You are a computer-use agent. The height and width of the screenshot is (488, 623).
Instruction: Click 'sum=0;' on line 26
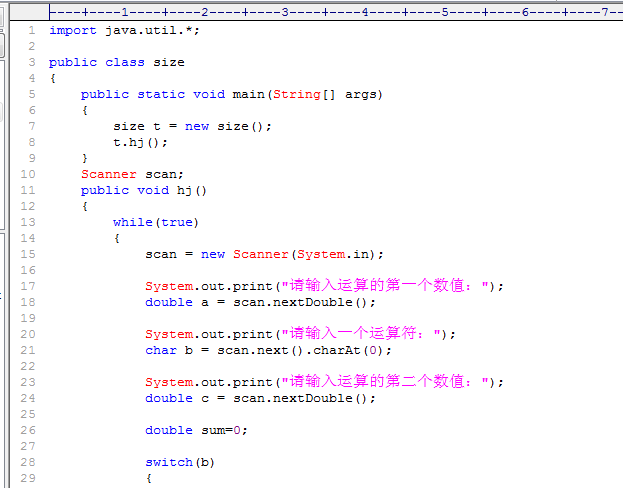click(x=224, y=430)
